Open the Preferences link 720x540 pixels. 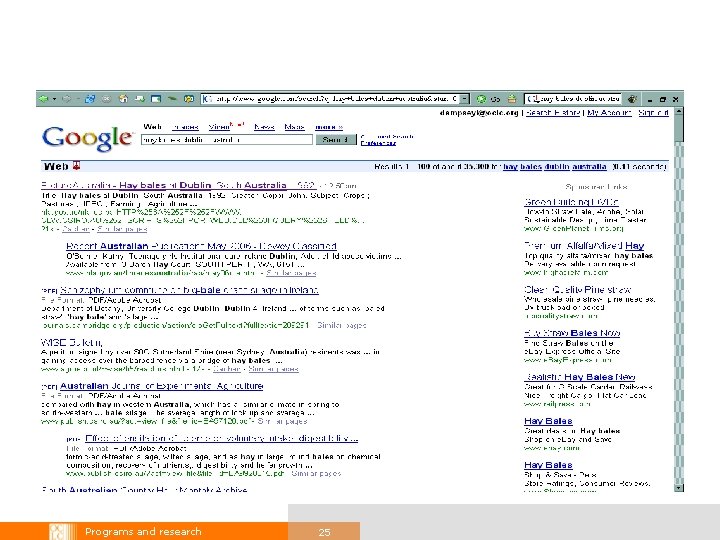coord(378,143)
